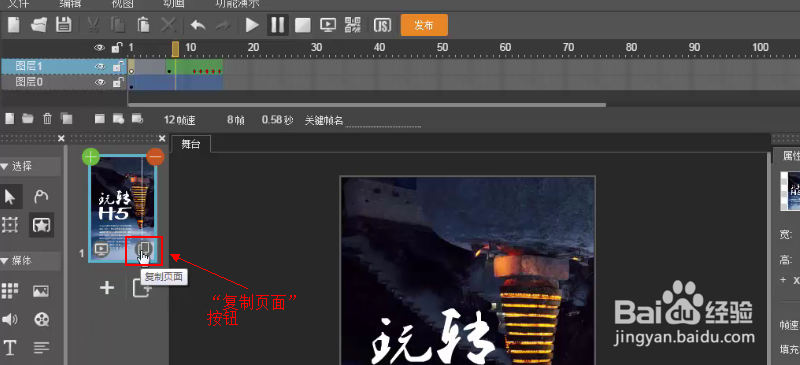Select the arrow selection tool
Screen dimensions: 800x365
pos(11,197)
